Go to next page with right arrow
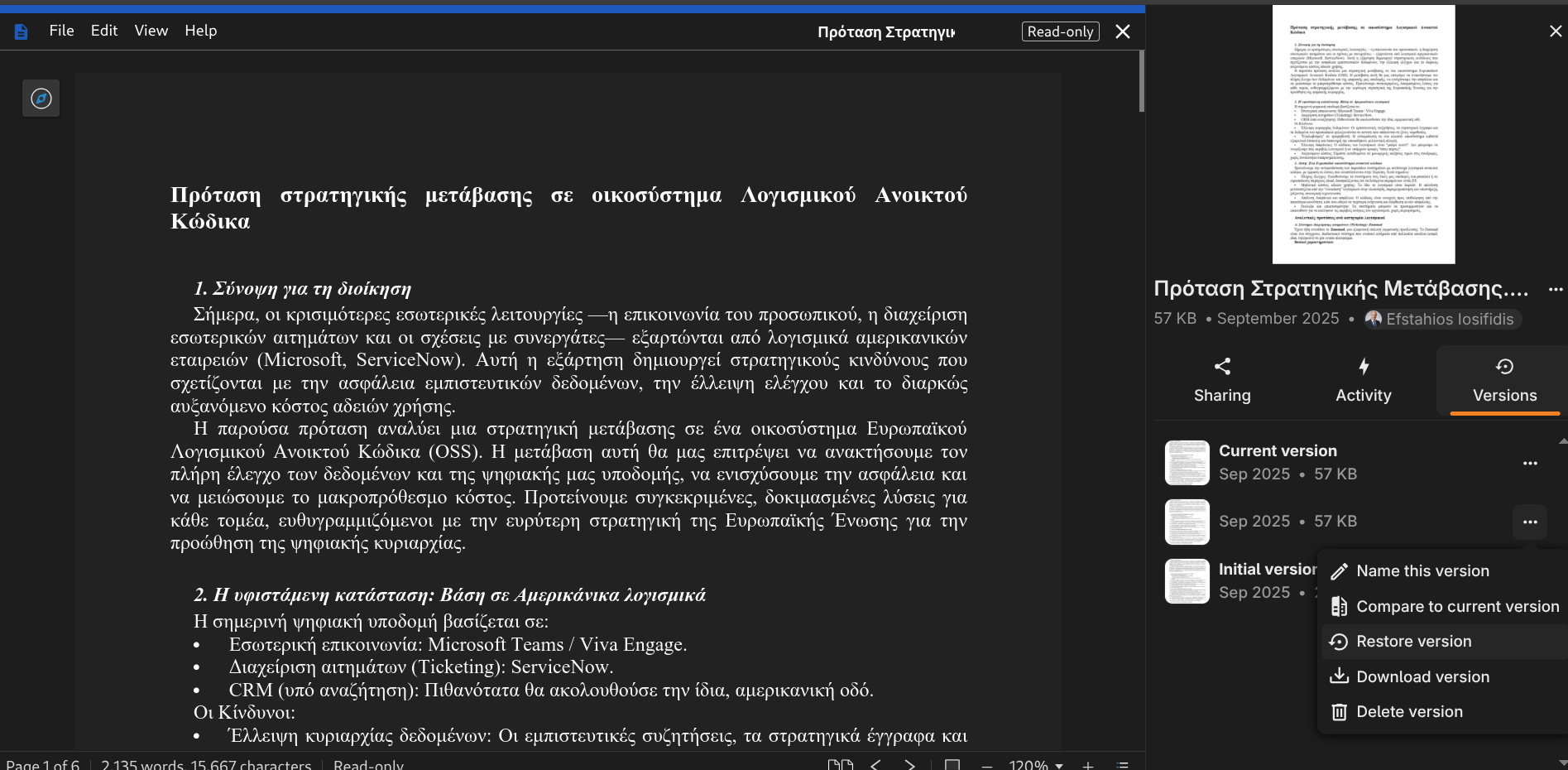The height and width of the screenshot is (770, 1568). (909, 764)
